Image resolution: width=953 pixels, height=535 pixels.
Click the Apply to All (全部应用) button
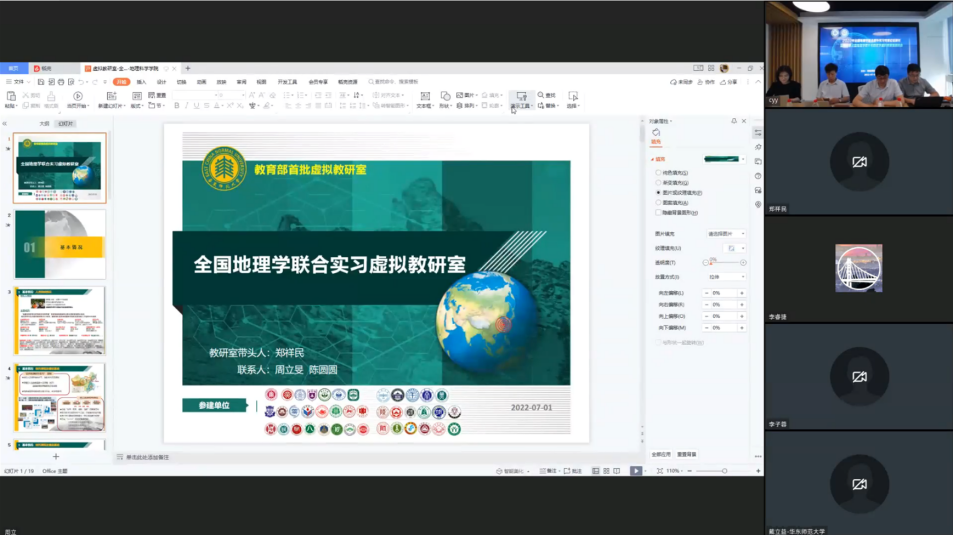click(x=660, y=454)
